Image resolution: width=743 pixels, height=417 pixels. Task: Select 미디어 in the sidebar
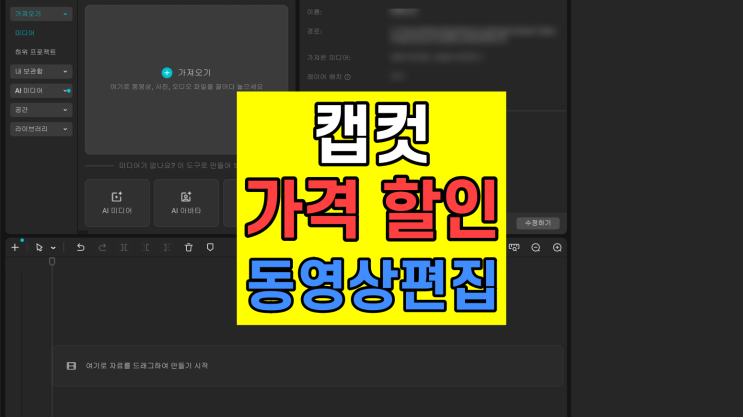tap(25, 33)
